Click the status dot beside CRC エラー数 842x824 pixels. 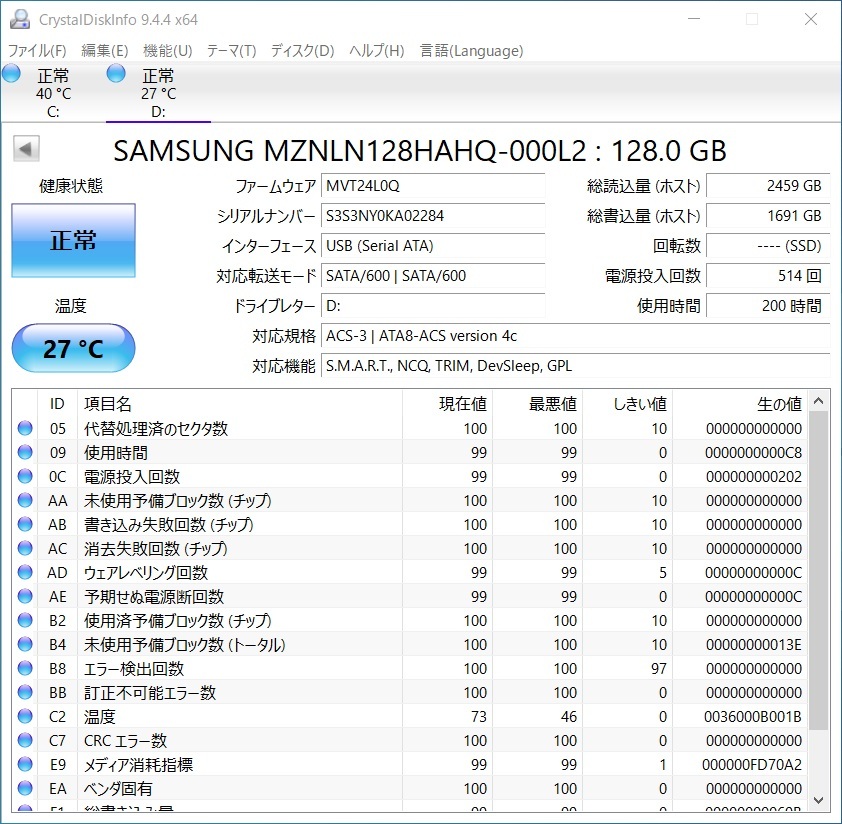tap(25, 740)
